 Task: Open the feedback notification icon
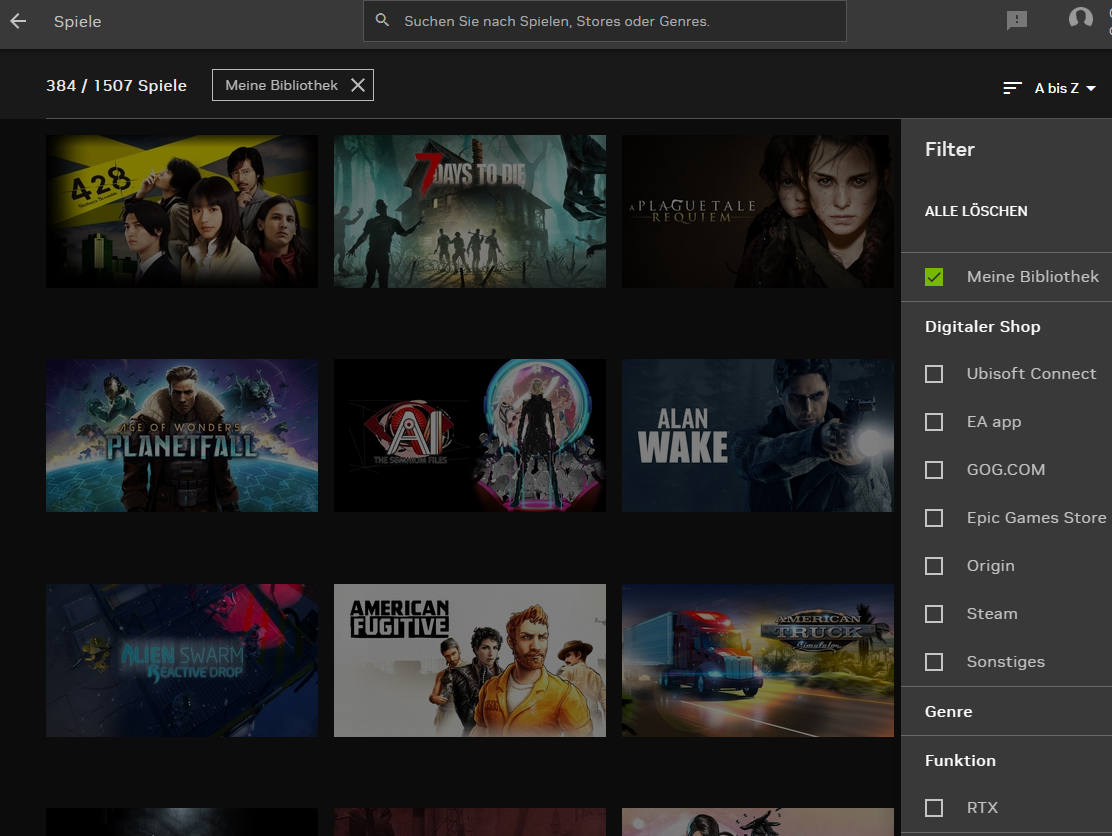pos(1016,20)
